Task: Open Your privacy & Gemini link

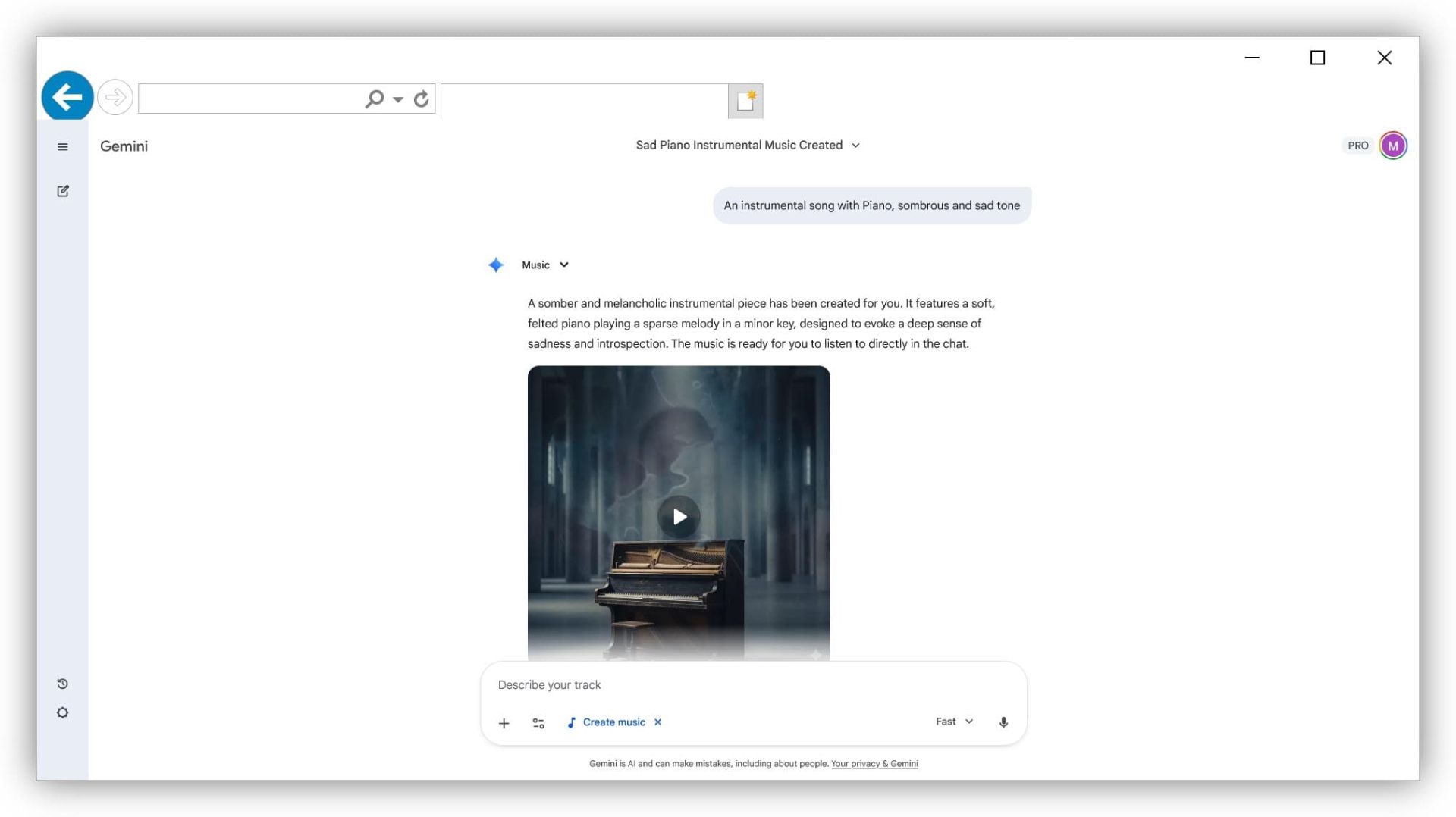Action: (x=874, y=764)
